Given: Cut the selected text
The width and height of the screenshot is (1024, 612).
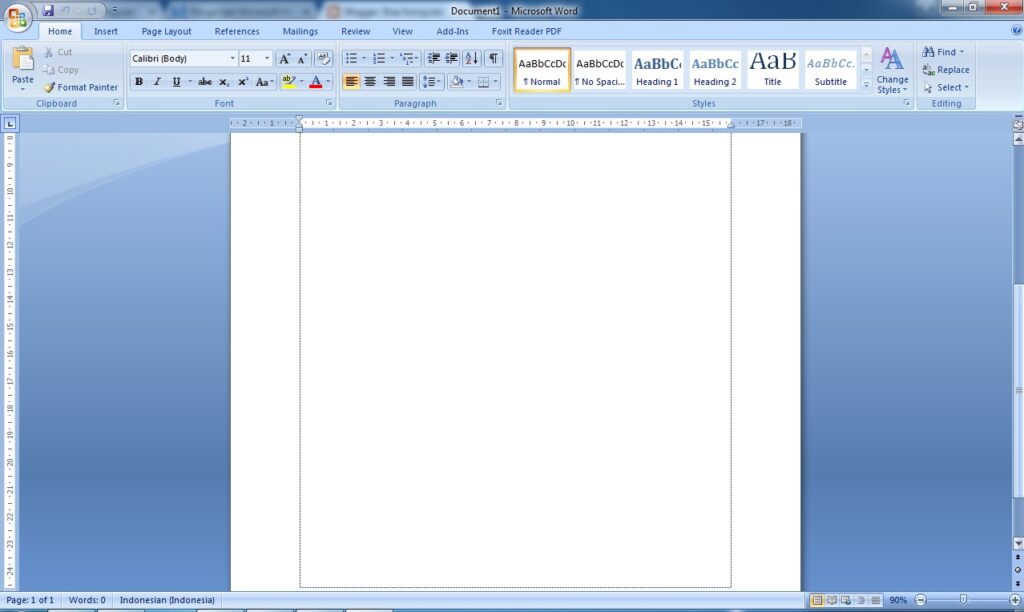Looking at the screenshot, I should pyautogui.click(x=57, y=52).
